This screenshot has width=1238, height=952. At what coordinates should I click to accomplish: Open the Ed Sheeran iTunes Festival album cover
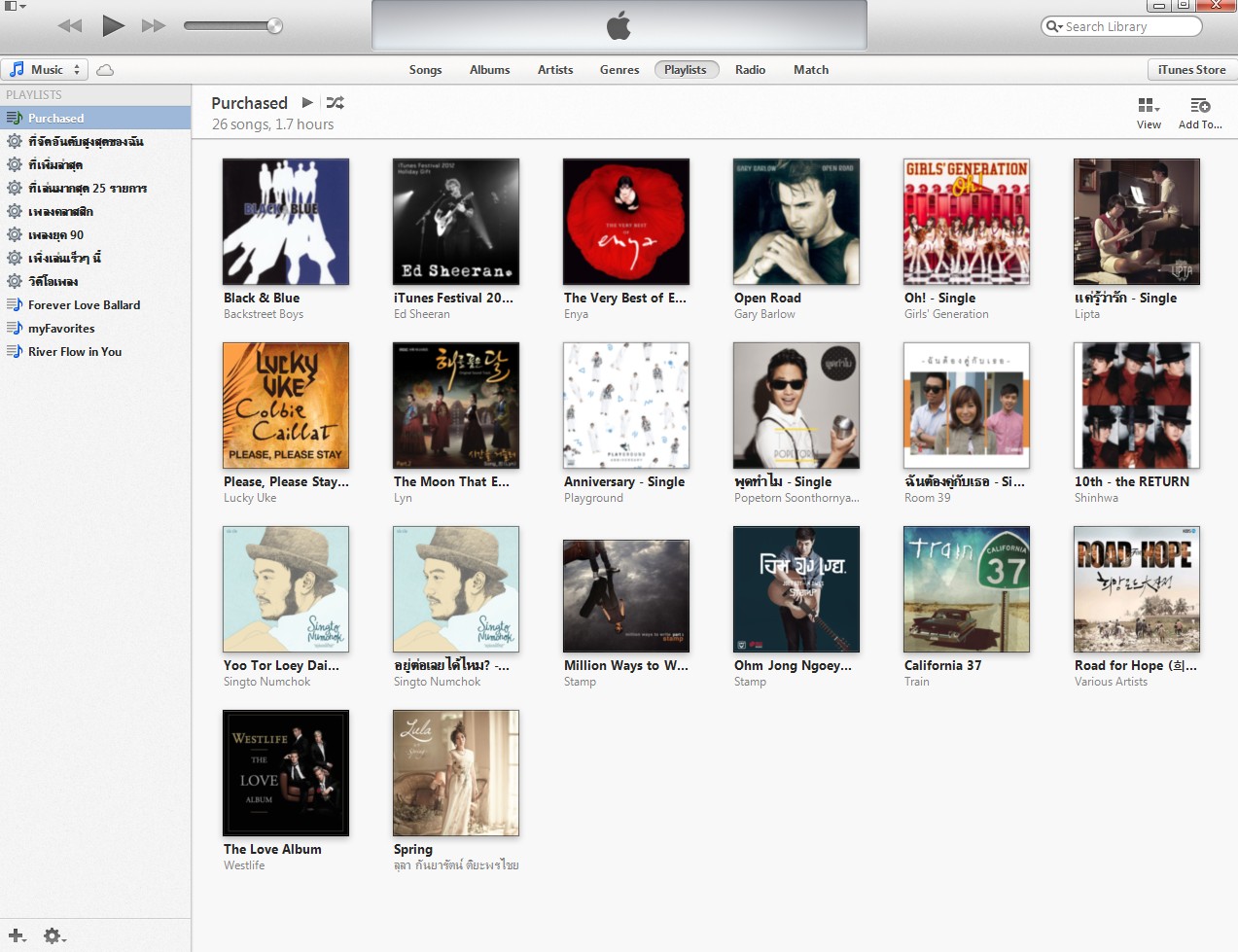[x=456, y=222]
